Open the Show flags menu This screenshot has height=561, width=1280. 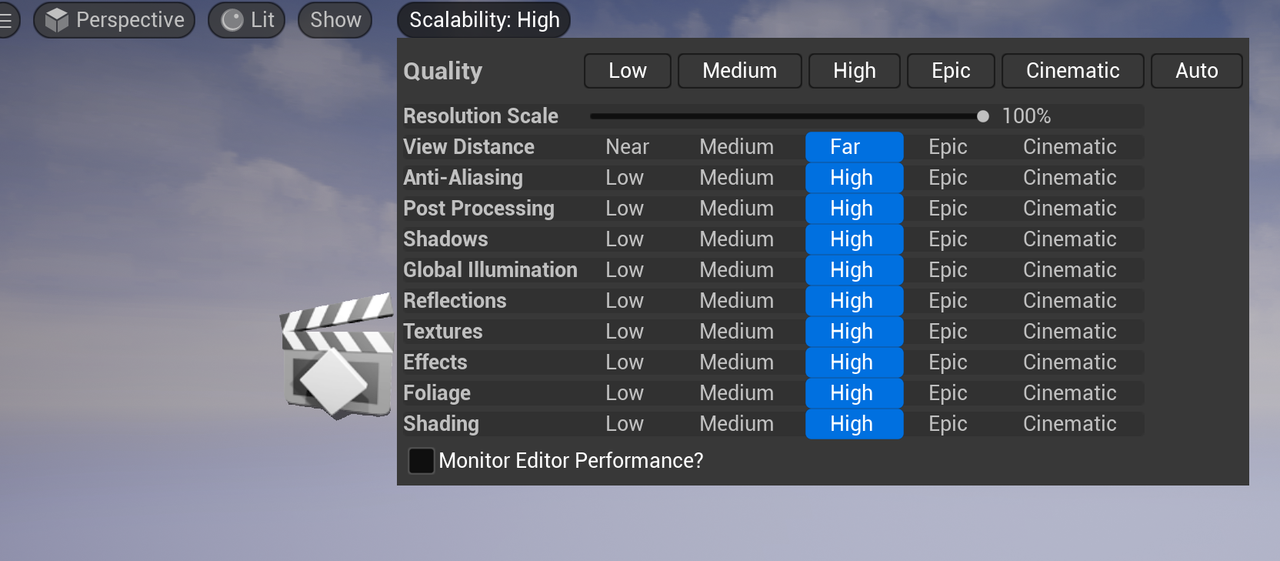click(335, 20)
